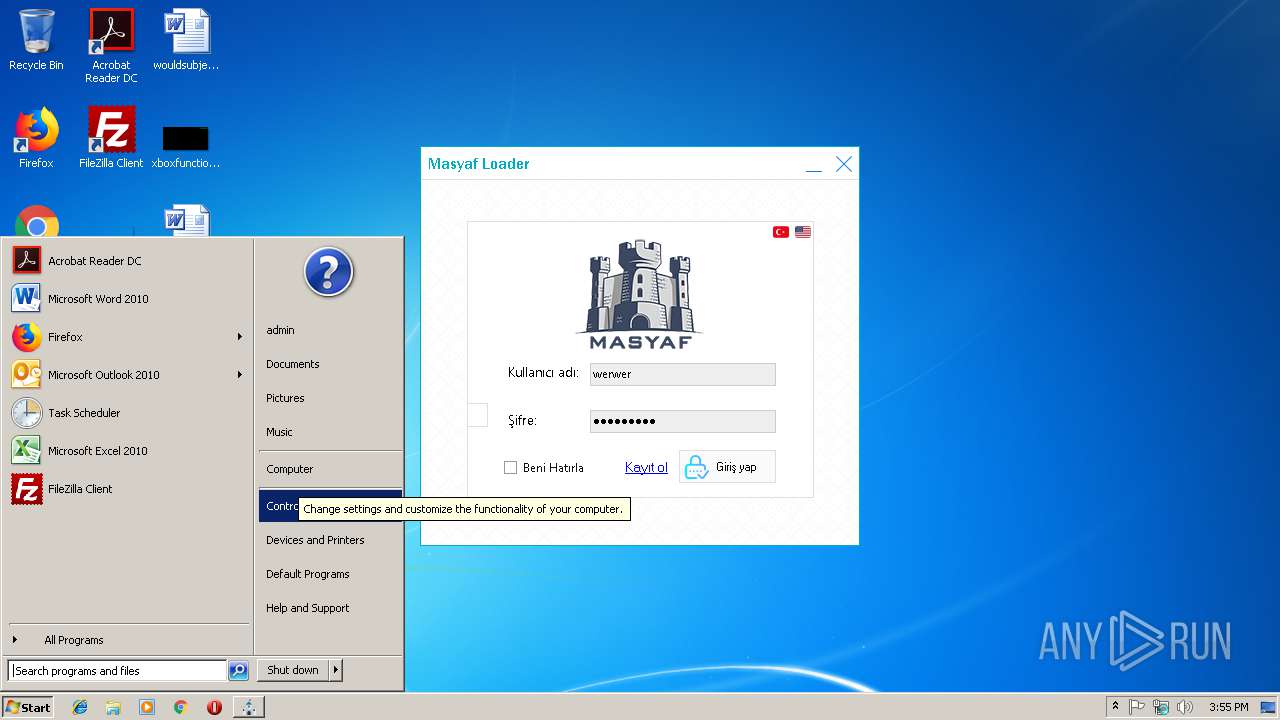Viewport: 1280px width, 720px height.
Task: Click the Masyaf Loader taskbar button
Action: (x=248, y=707)
